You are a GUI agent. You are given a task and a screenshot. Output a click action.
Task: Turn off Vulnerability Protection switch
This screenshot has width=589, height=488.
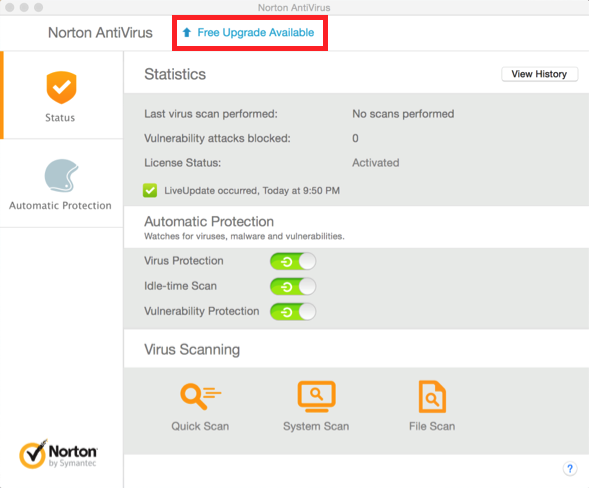click(x=293, y=312)
